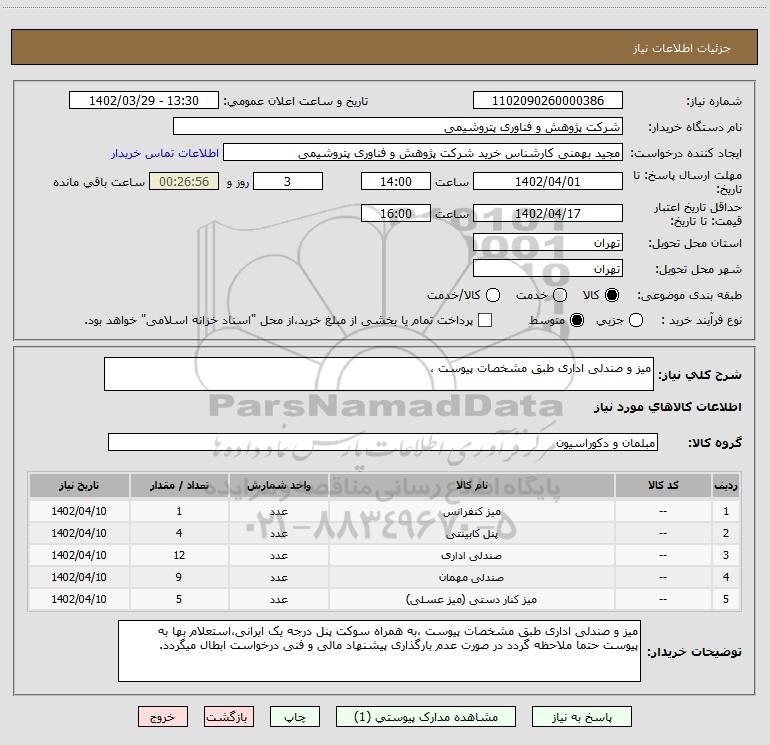
Task: Open the اطلاعات تماس خریدار link
Action: (x=165, y=153)
